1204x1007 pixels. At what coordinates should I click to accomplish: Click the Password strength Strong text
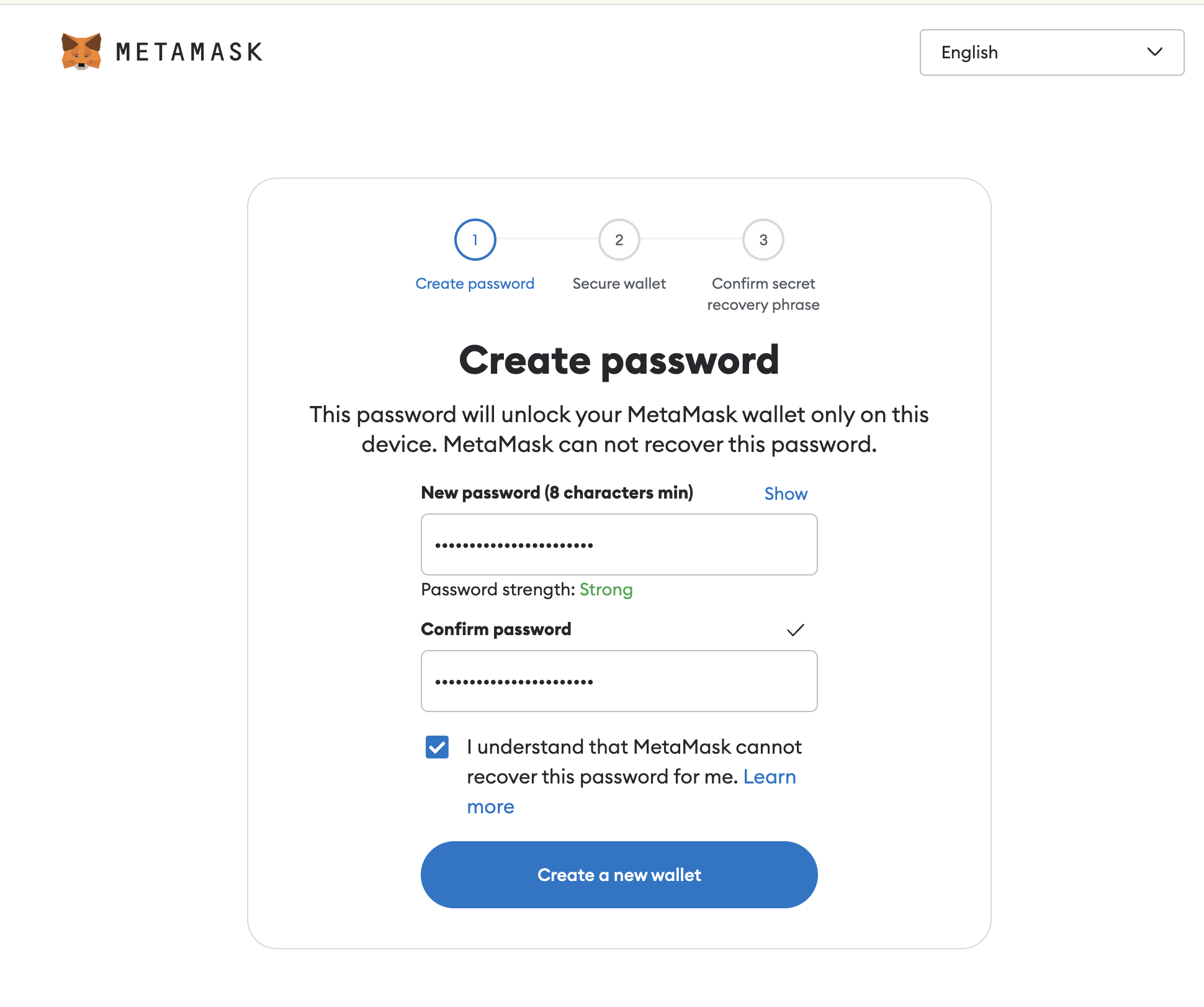click(x=606, y=590)
